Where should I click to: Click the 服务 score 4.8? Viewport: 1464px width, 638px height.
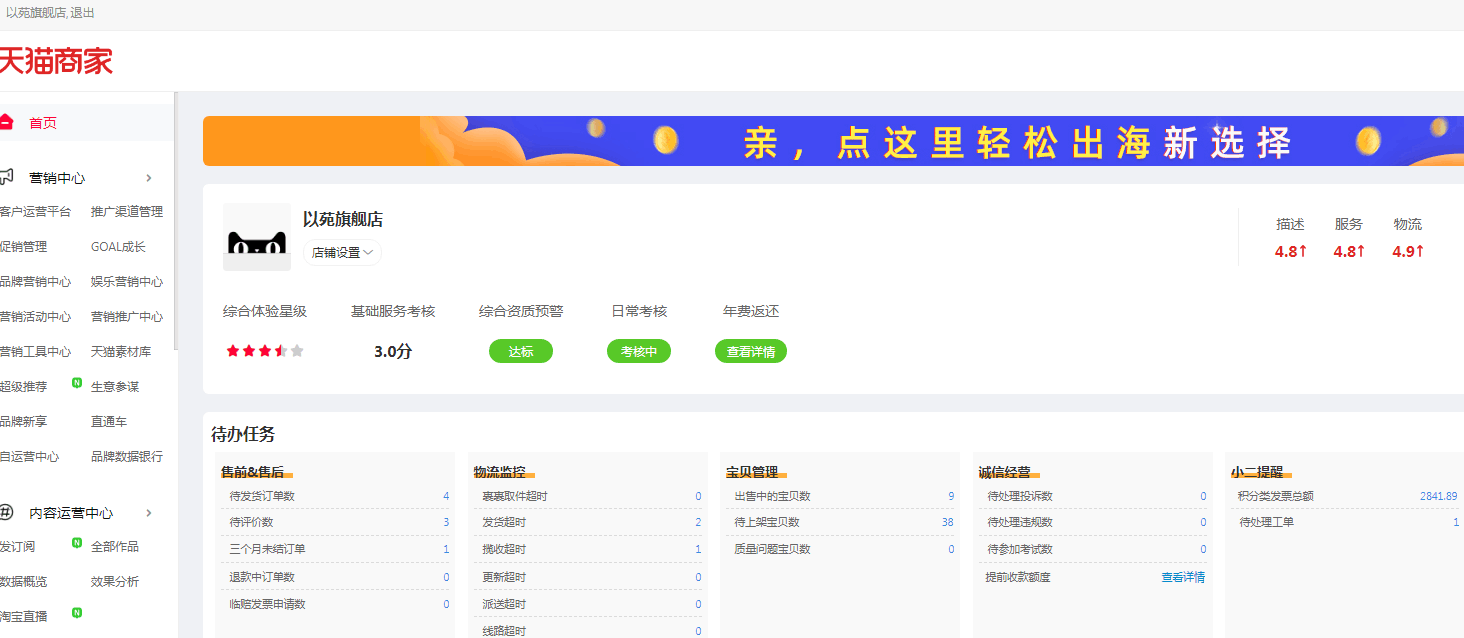coord(1349,251)
